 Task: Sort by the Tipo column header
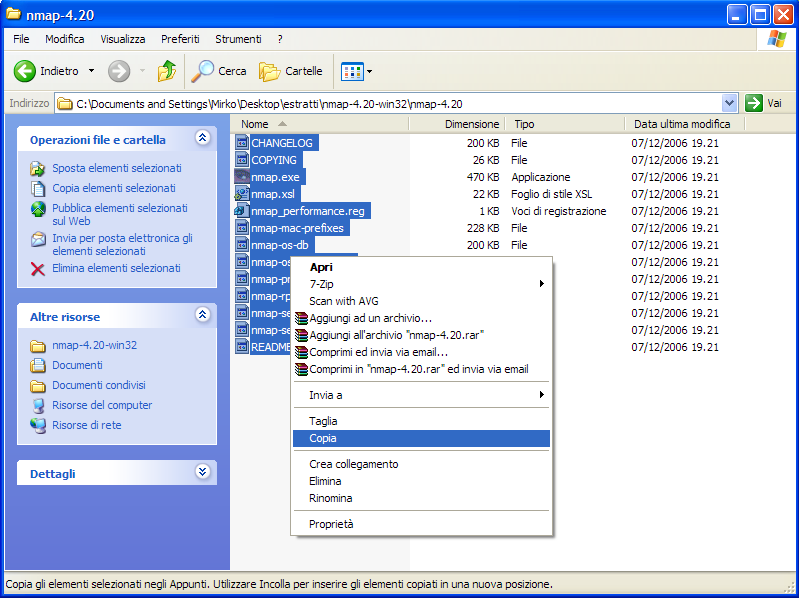pos(524,124)
